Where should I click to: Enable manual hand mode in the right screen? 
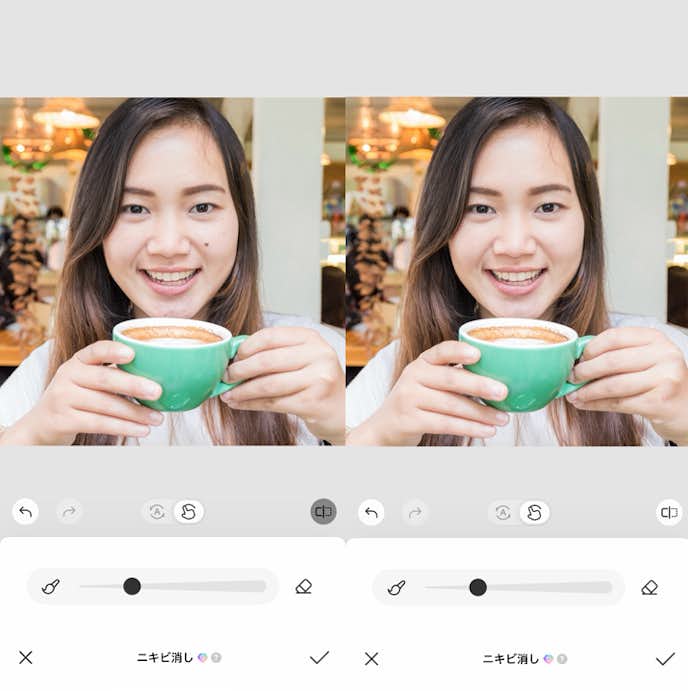pyautogui.click(x=534, y=512)
